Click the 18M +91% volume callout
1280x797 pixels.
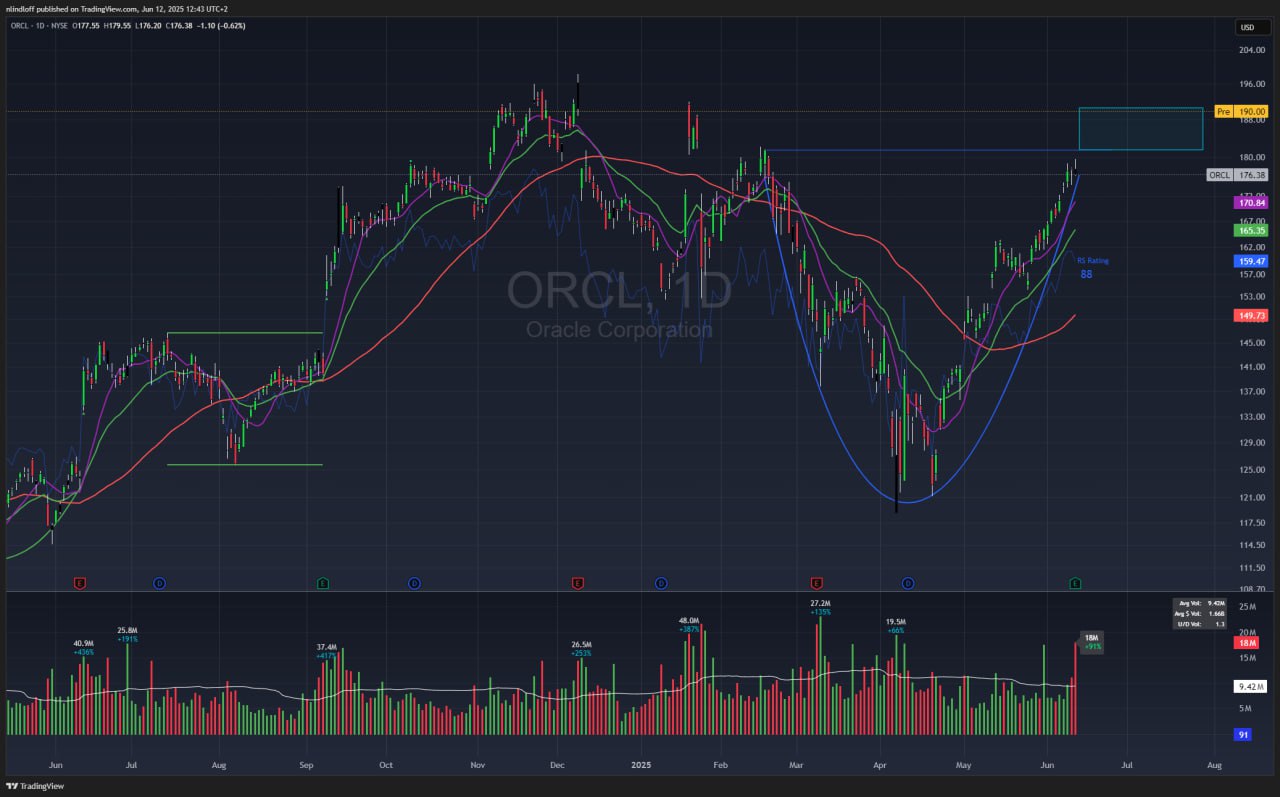coord(1092,642)
